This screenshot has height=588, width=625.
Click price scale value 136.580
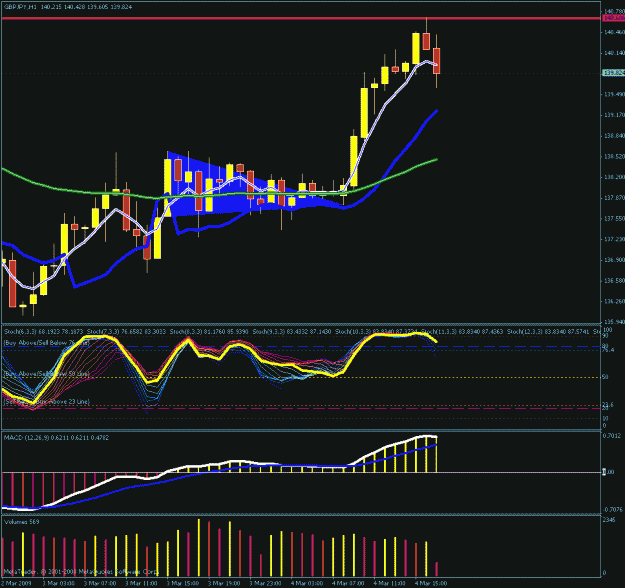(614, 281)
